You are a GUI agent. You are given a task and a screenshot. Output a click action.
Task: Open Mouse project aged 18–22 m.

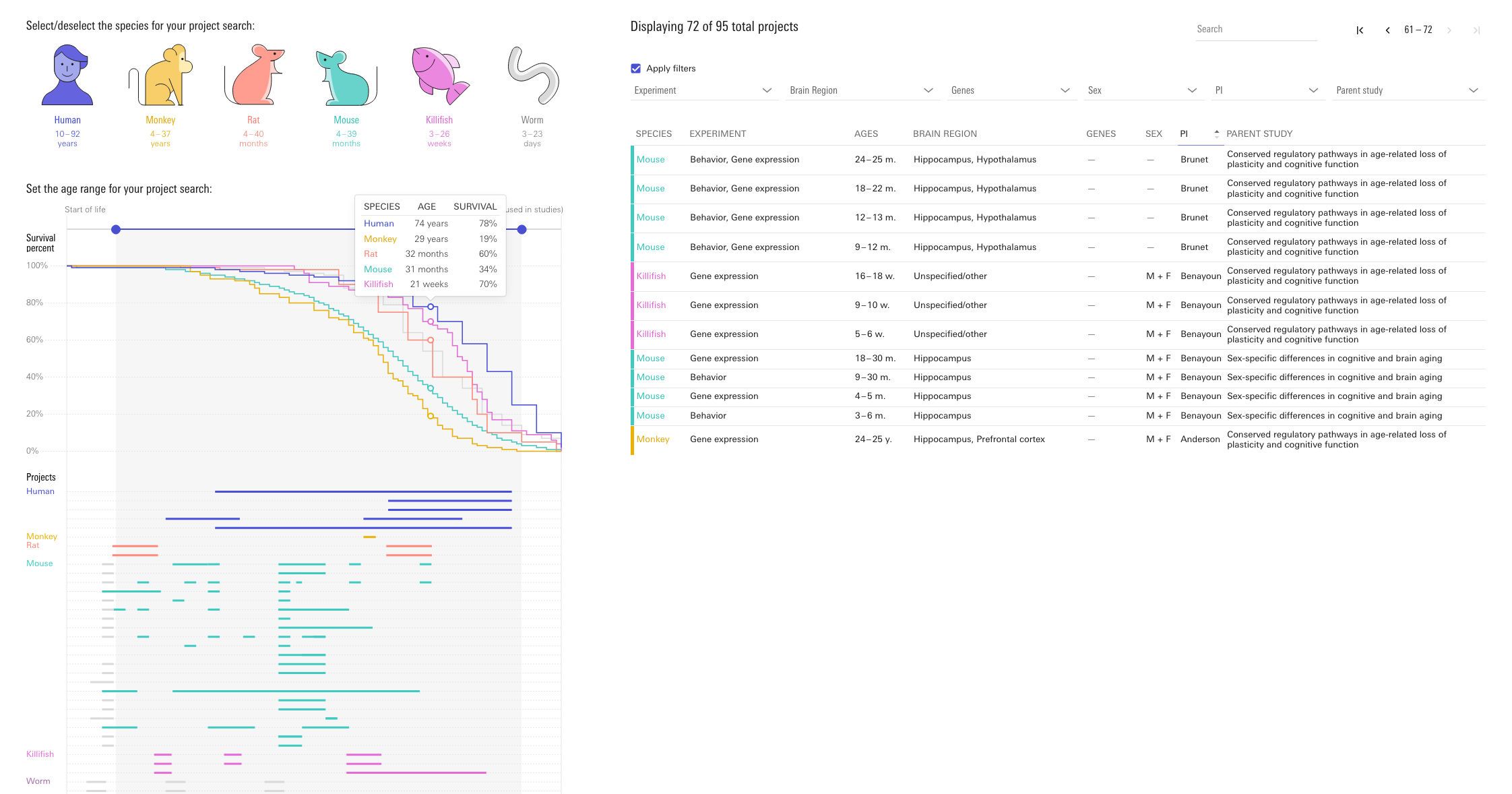click(1058, 189)
